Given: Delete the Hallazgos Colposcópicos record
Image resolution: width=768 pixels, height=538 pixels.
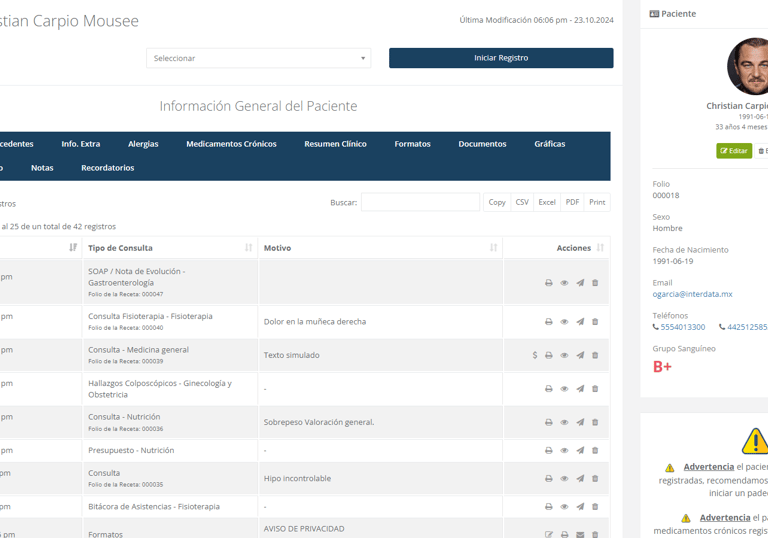Looking at the screenshot, I should click(595, 389).
